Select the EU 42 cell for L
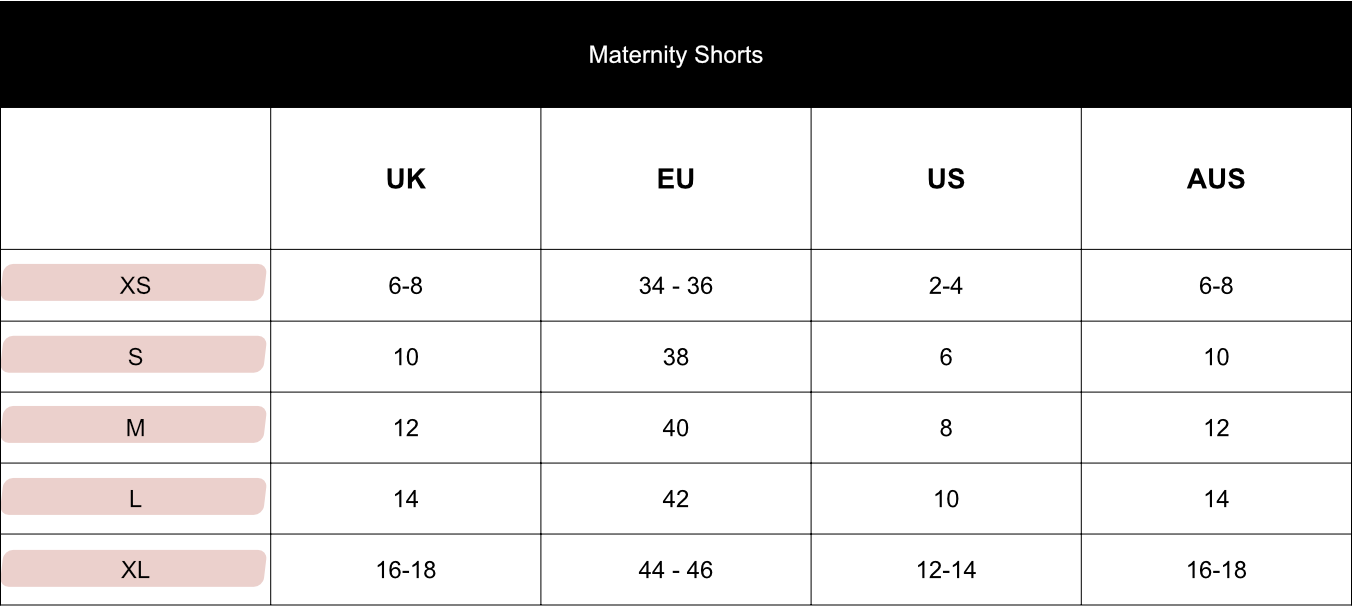 676,499
